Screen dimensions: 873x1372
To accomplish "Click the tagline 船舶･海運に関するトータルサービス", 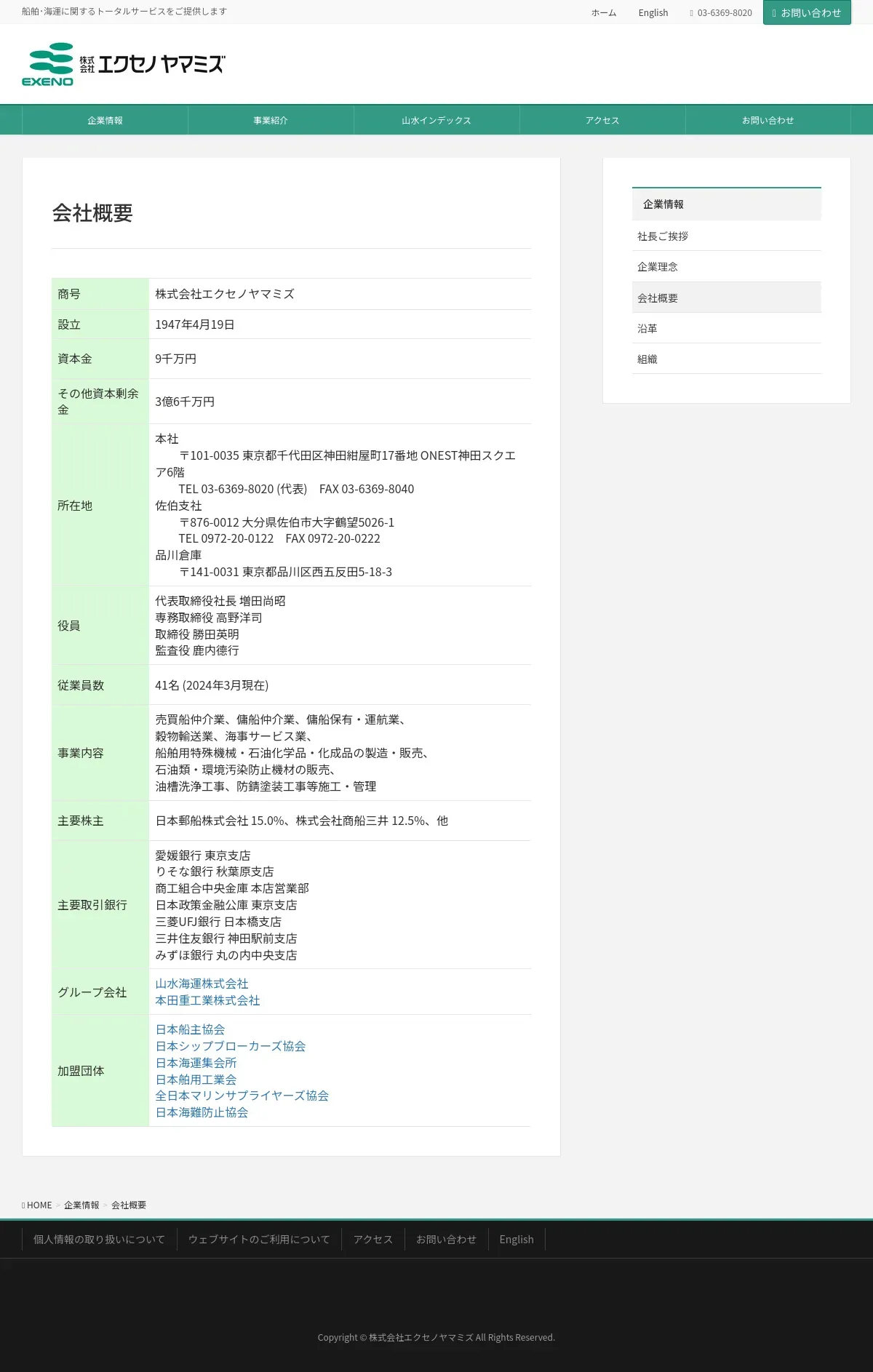I will (124, 12).
